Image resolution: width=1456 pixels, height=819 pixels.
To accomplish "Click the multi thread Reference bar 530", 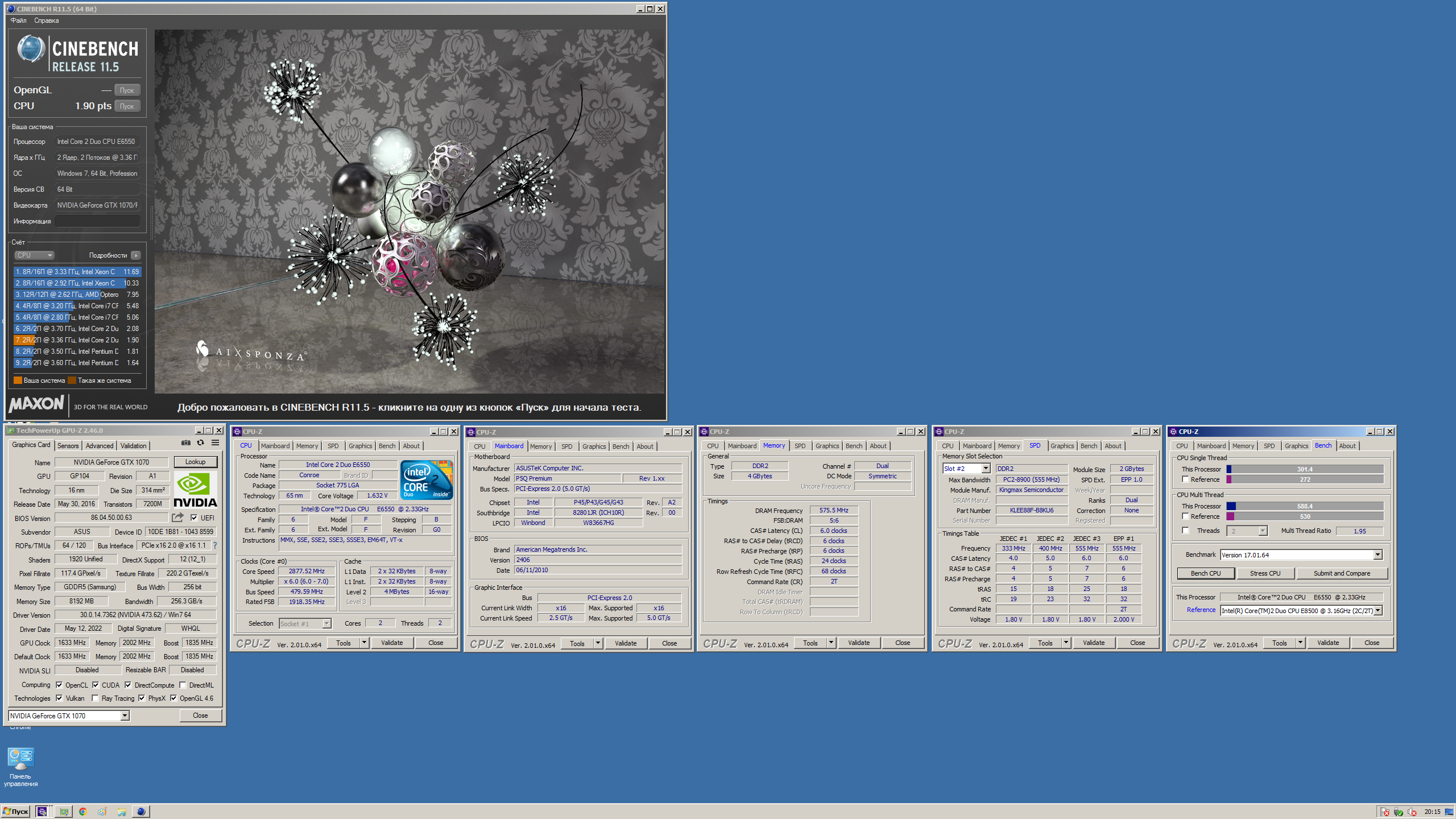I will coord(1305,516).
